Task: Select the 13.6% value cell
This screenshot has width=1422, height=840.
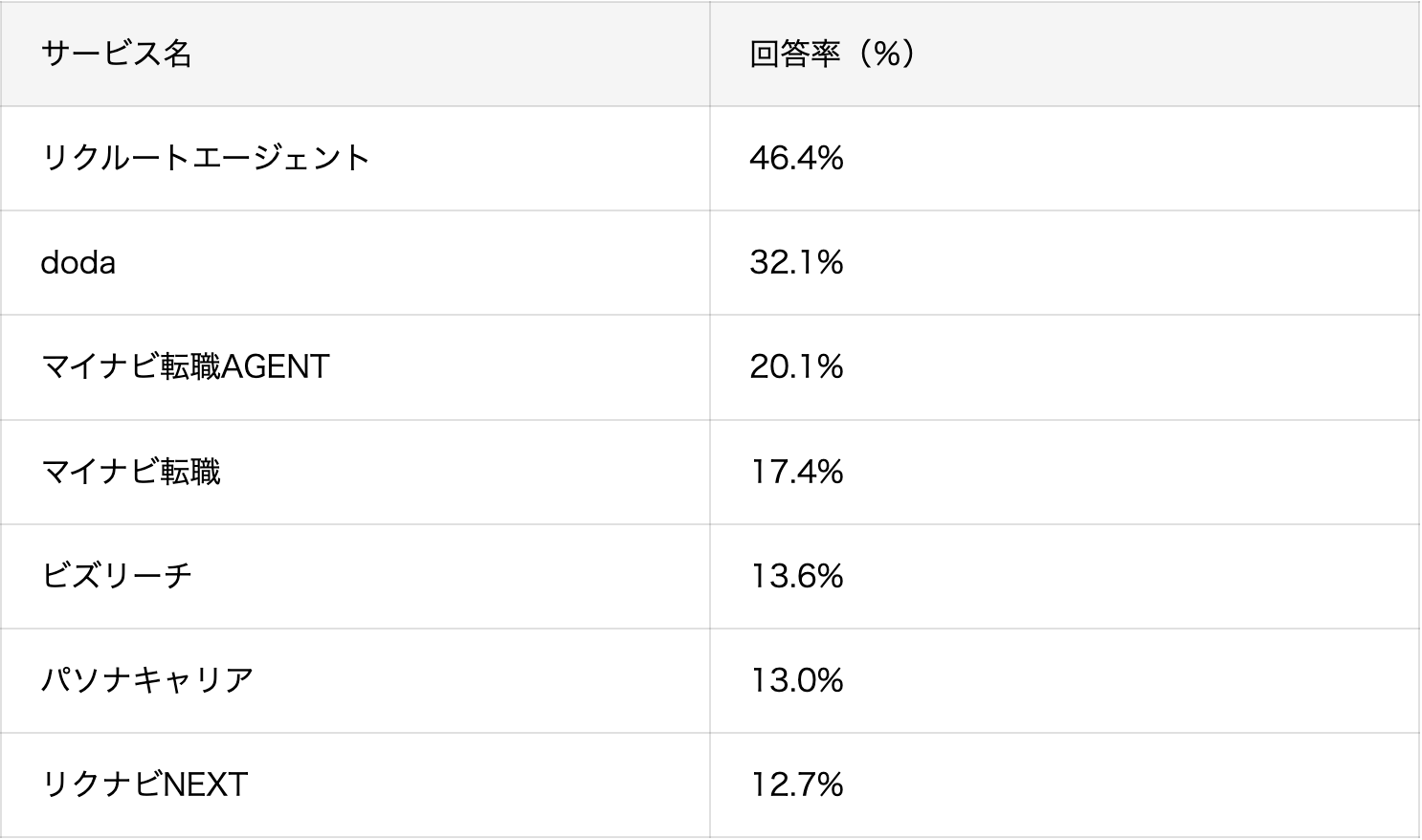Action: [x=796, y=576]
